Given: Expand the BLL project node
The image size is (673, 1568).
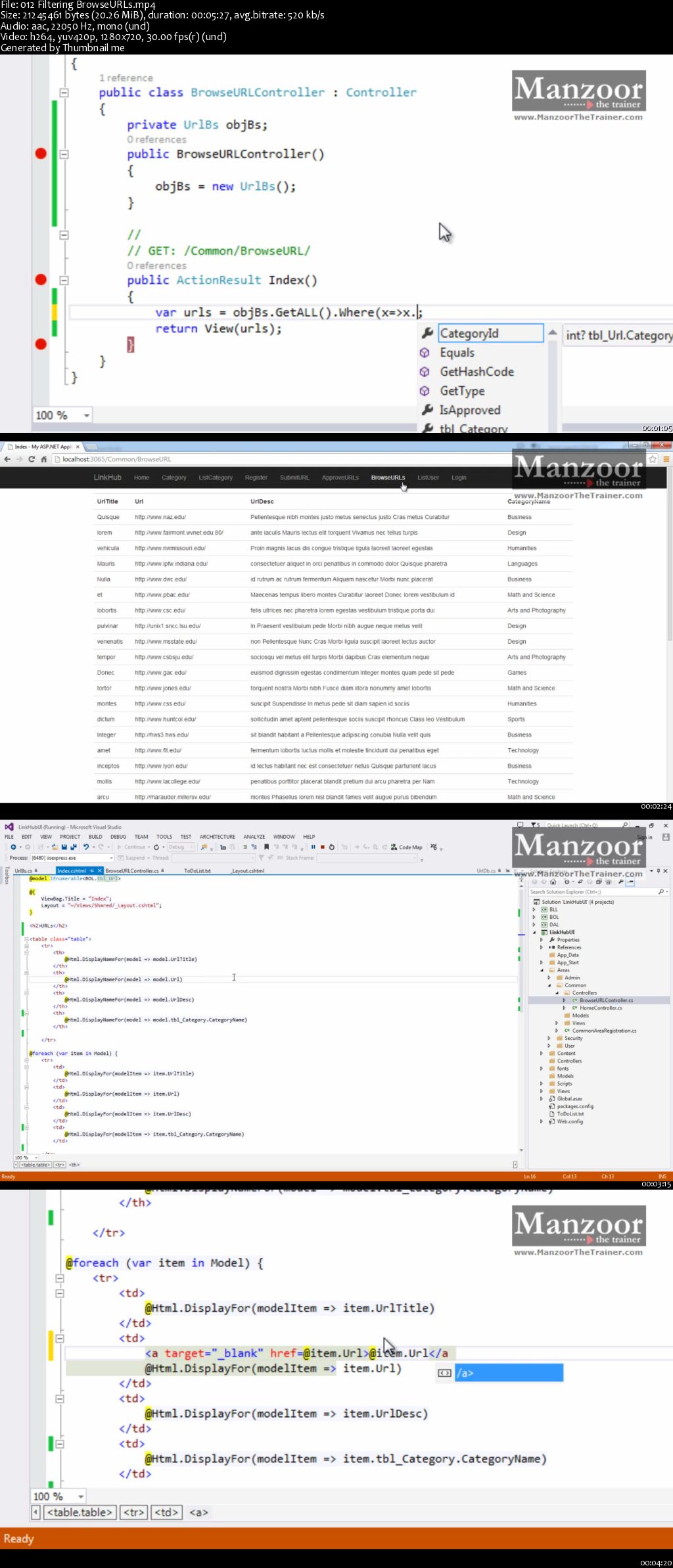Looking at the screenshot, I should 534,910.
